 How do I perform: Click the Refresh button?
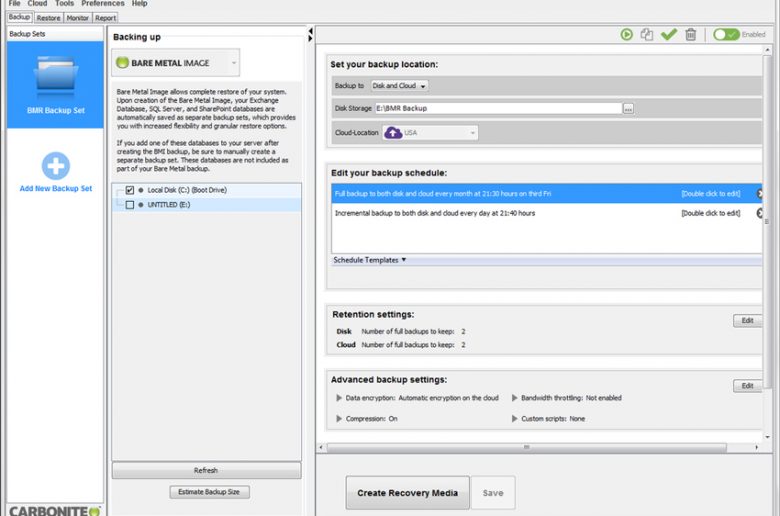point(206,470)
